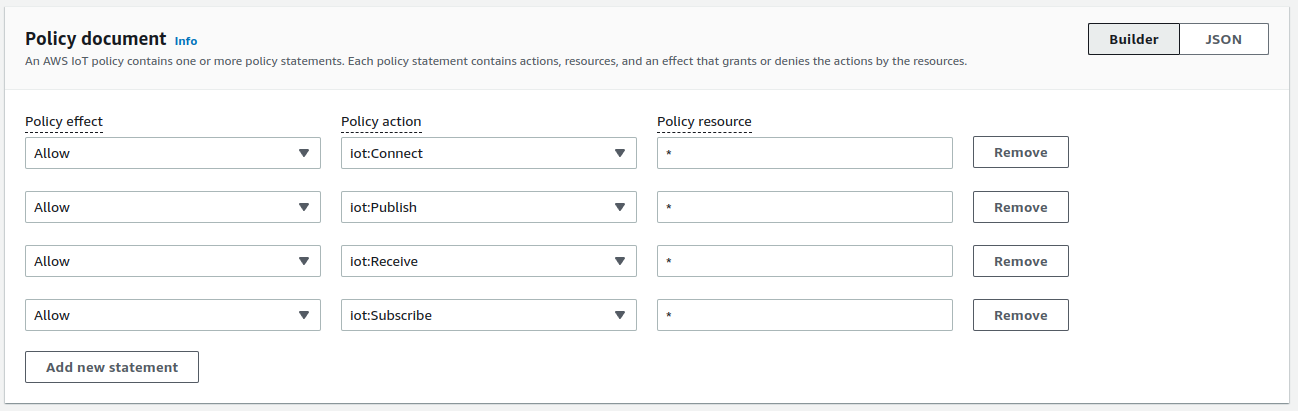
Task: Expand the iot:Publish policy action dropdown
Action: click(488, 207)
